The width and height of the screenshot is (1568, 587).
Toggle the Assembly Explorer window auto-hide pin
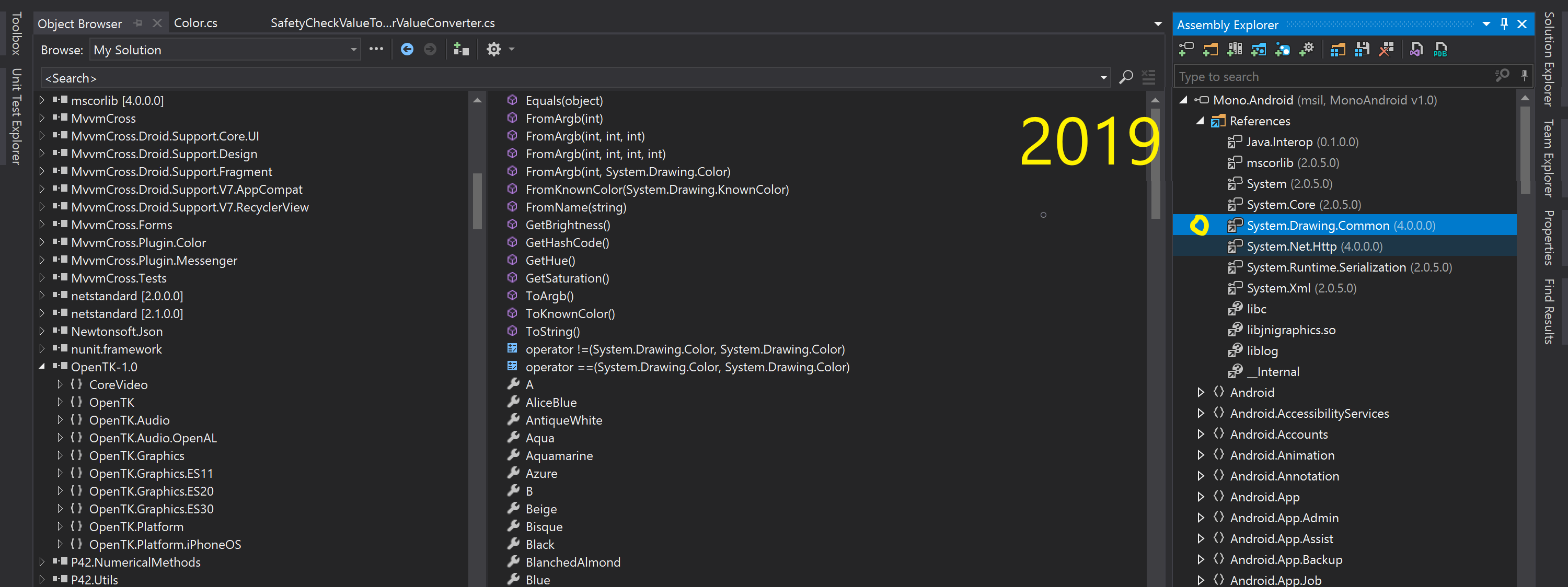pyautogui.click(x=1504, y=25)
